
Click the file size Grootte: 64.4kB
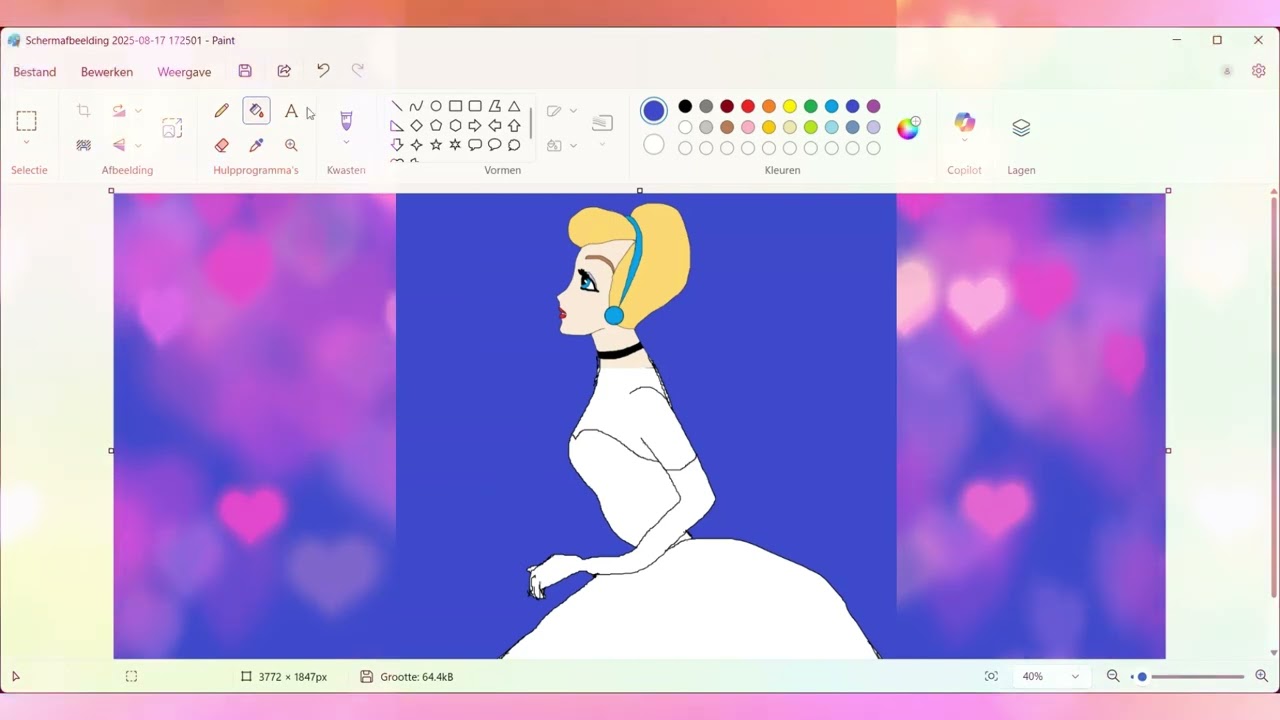pos(416,677)
